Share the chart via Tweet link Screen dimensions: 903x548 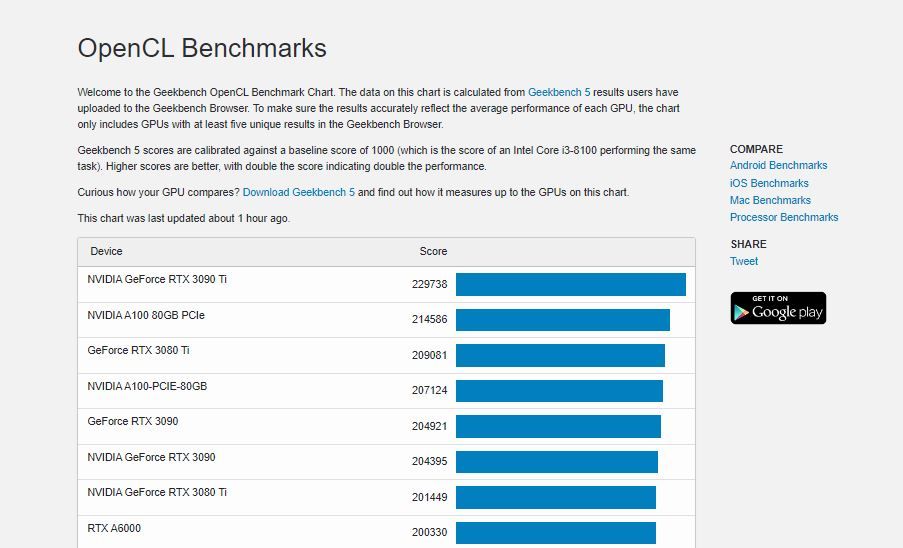(x=744, y=261)
